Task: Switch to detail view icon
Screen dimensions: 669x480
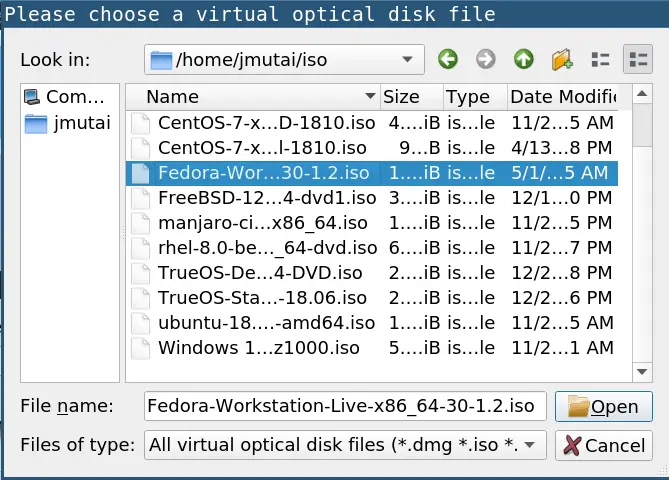Action: point(638,59)
